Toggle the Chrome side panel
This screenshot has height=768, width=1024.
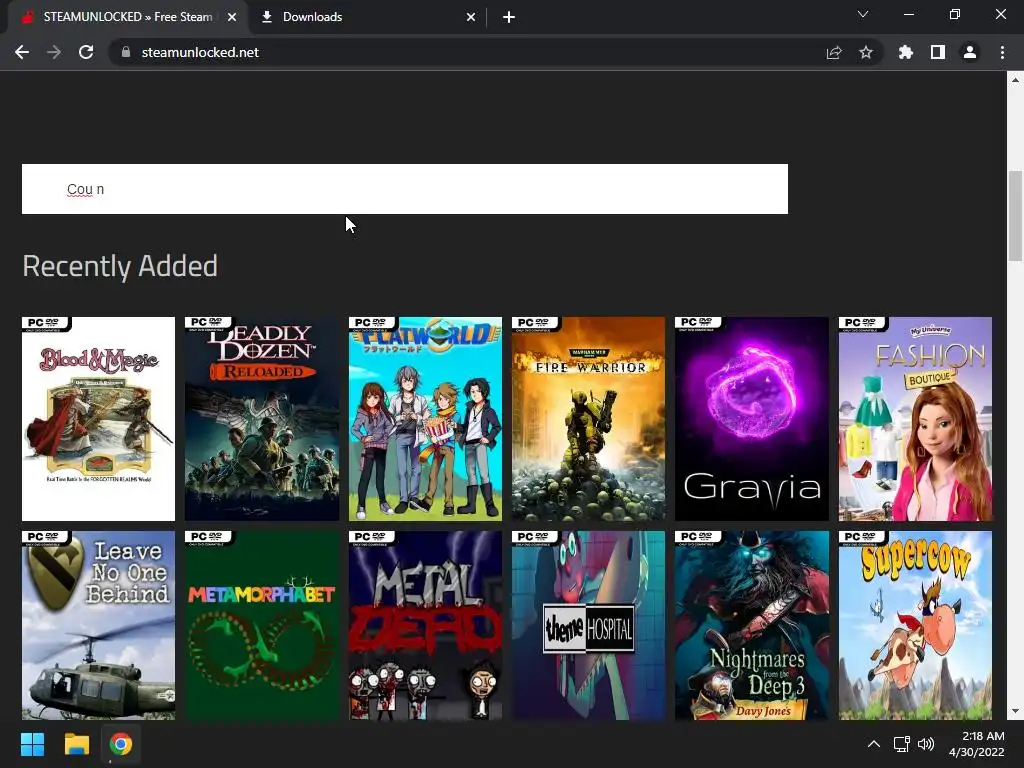point(938,52)
